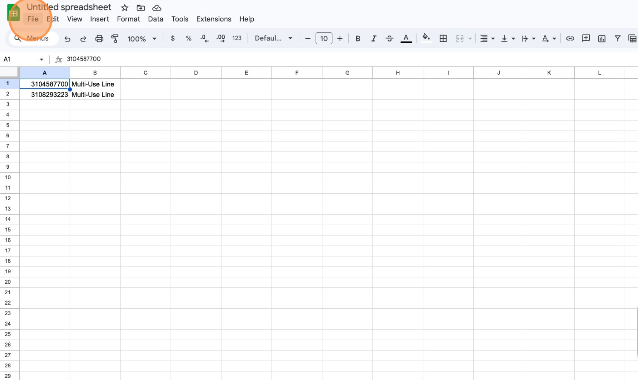Select row 10 header
The height and width of the screenshot is (382, 638).
pyautogui.click(x=9, y=178)
